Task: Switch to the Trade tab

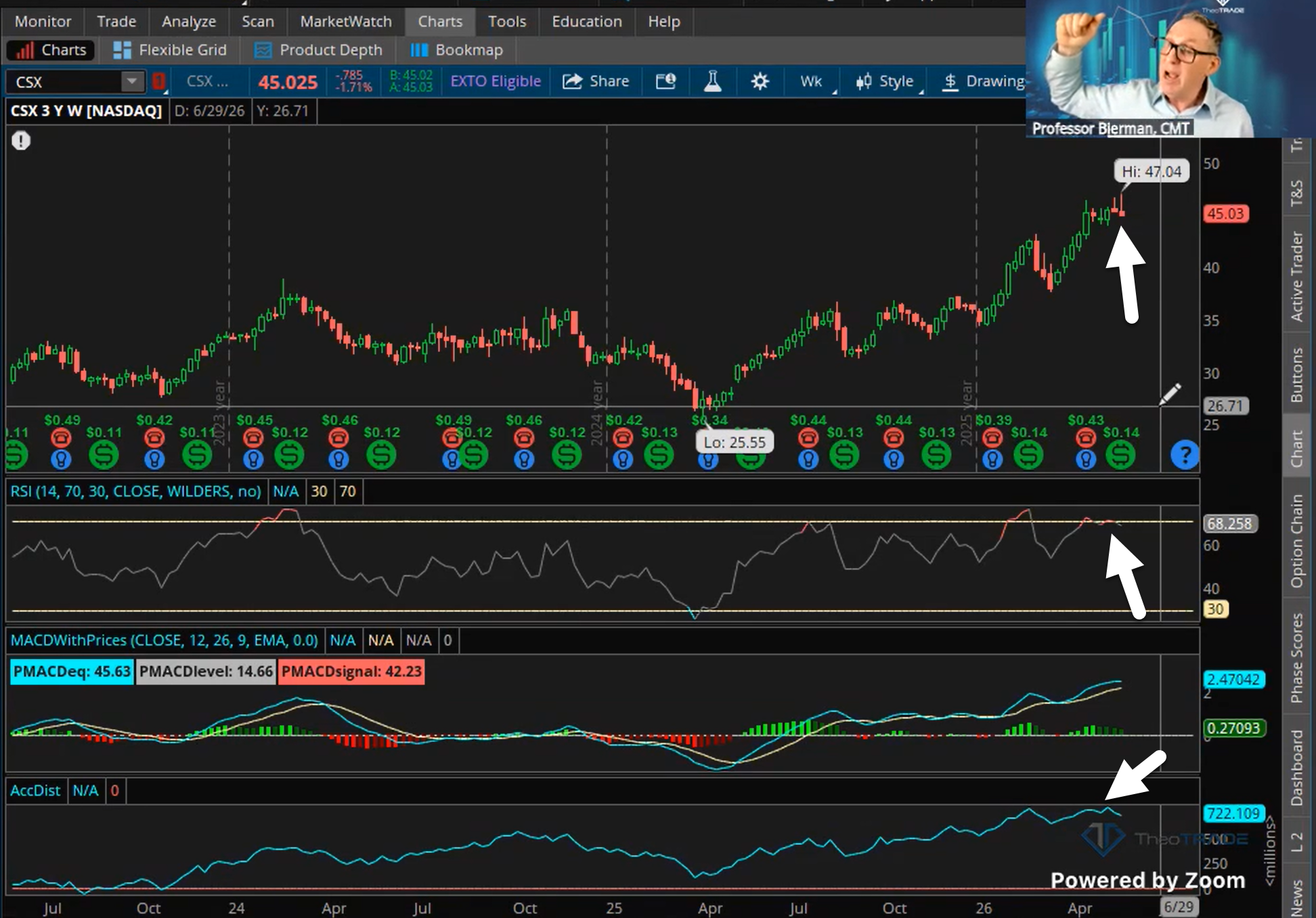Action: click(116, 22)
